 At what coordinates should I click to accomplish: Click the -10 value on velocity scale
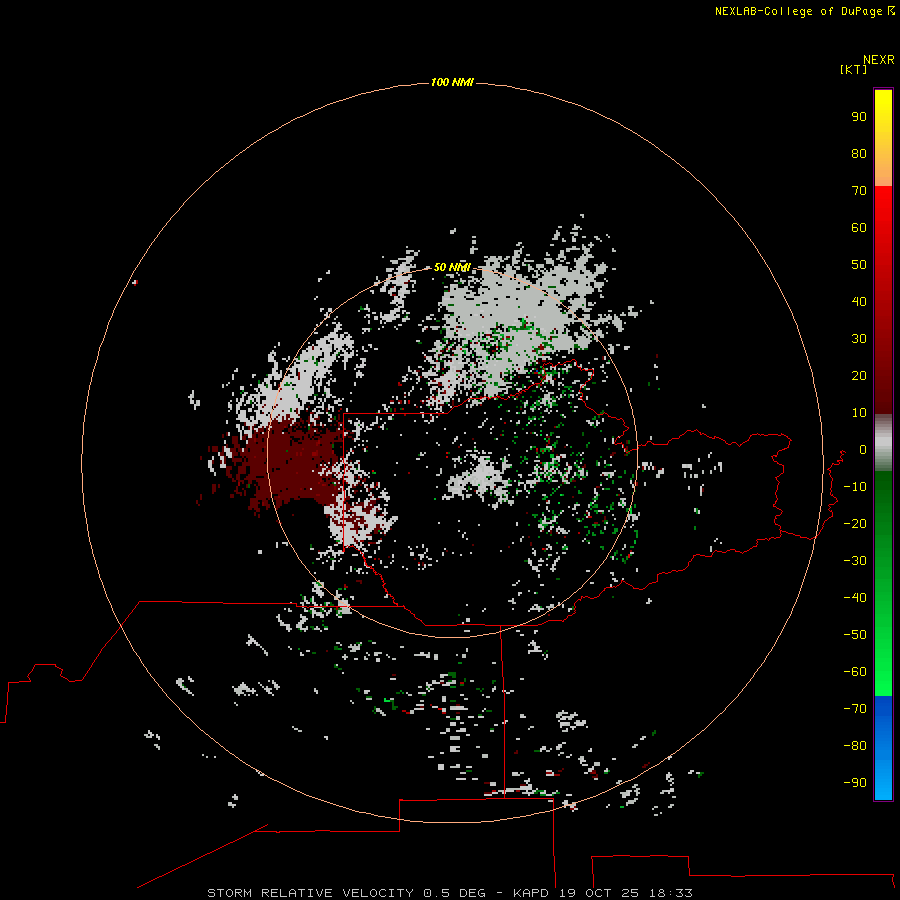855,487
